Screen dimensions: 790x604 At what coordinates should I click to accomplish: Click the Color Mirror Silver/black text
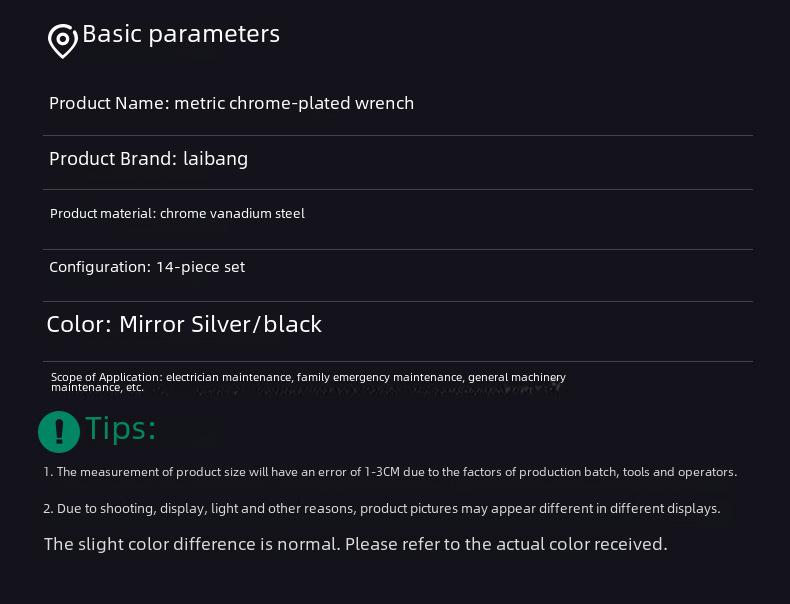(x=184, y=324)
